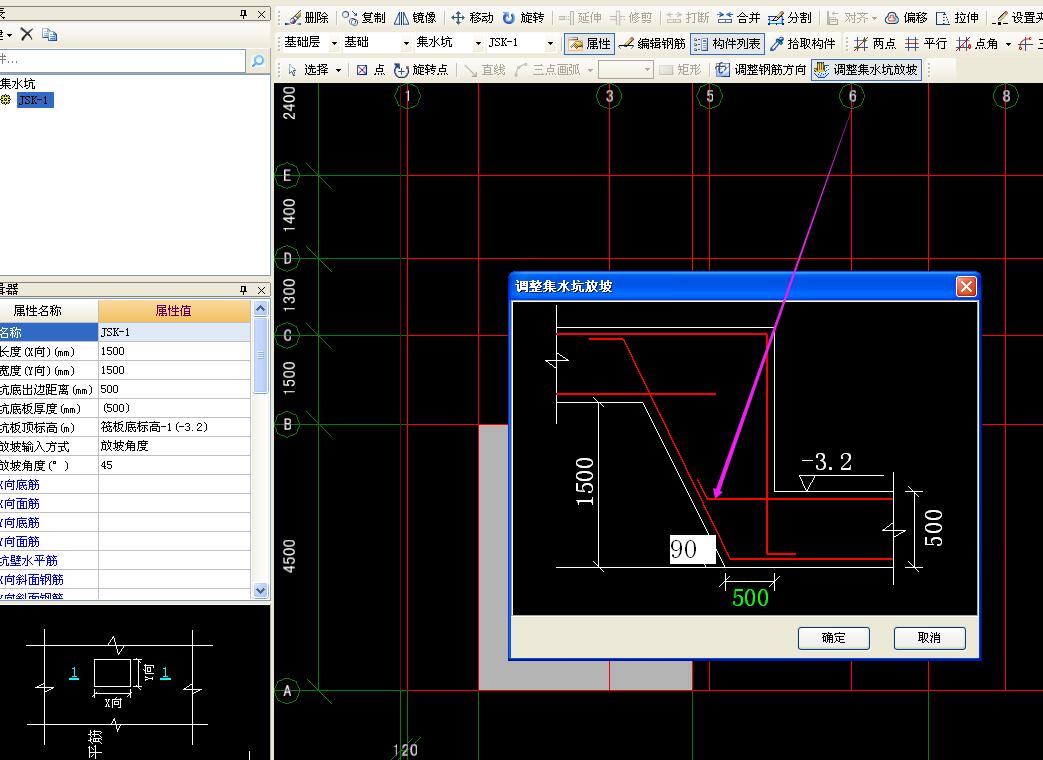
Task: Select the 平行 parallel axis tool
Action: click(x=926, y=44)
